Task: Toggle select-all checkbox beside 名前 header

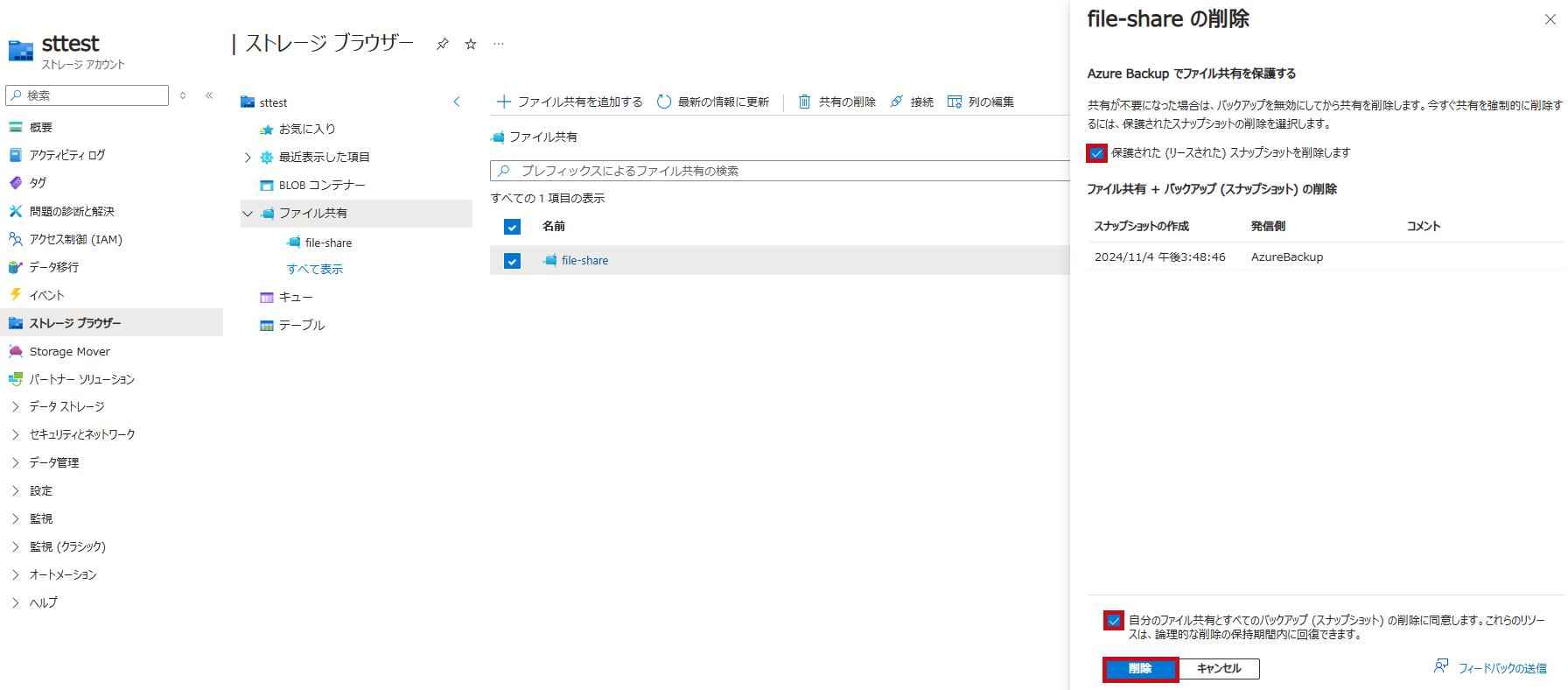Action: click(x=513, y=227)
